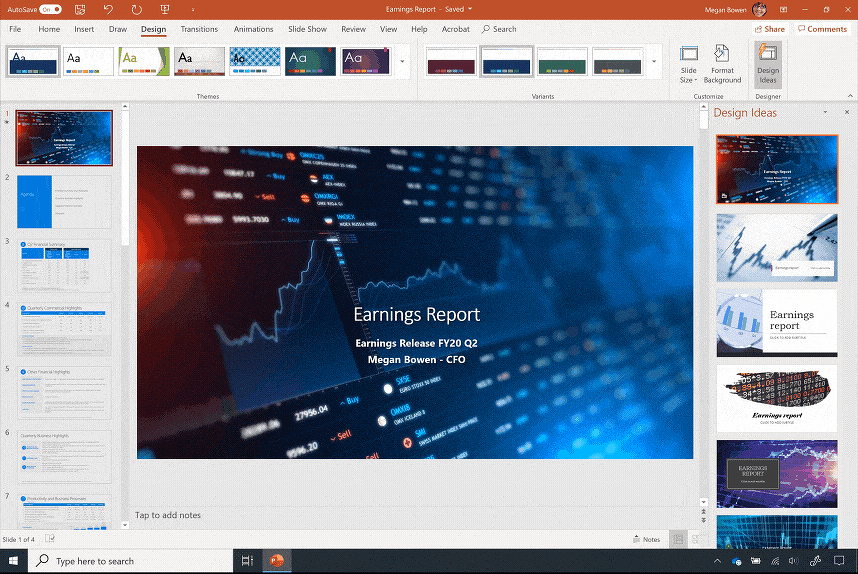
Task: Open the Slide Size dropdown
Action: click(688, 65)
